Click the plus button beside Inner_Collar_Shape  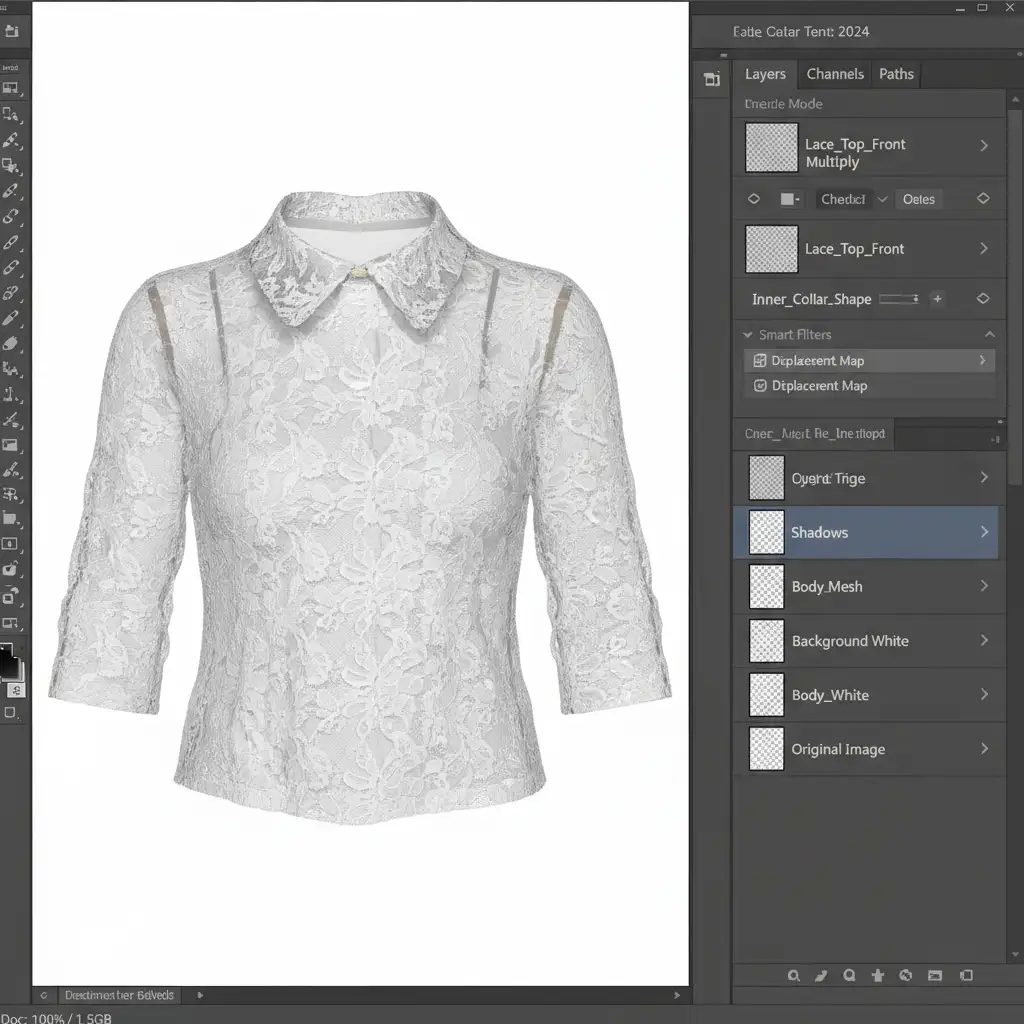pos(937,299)
